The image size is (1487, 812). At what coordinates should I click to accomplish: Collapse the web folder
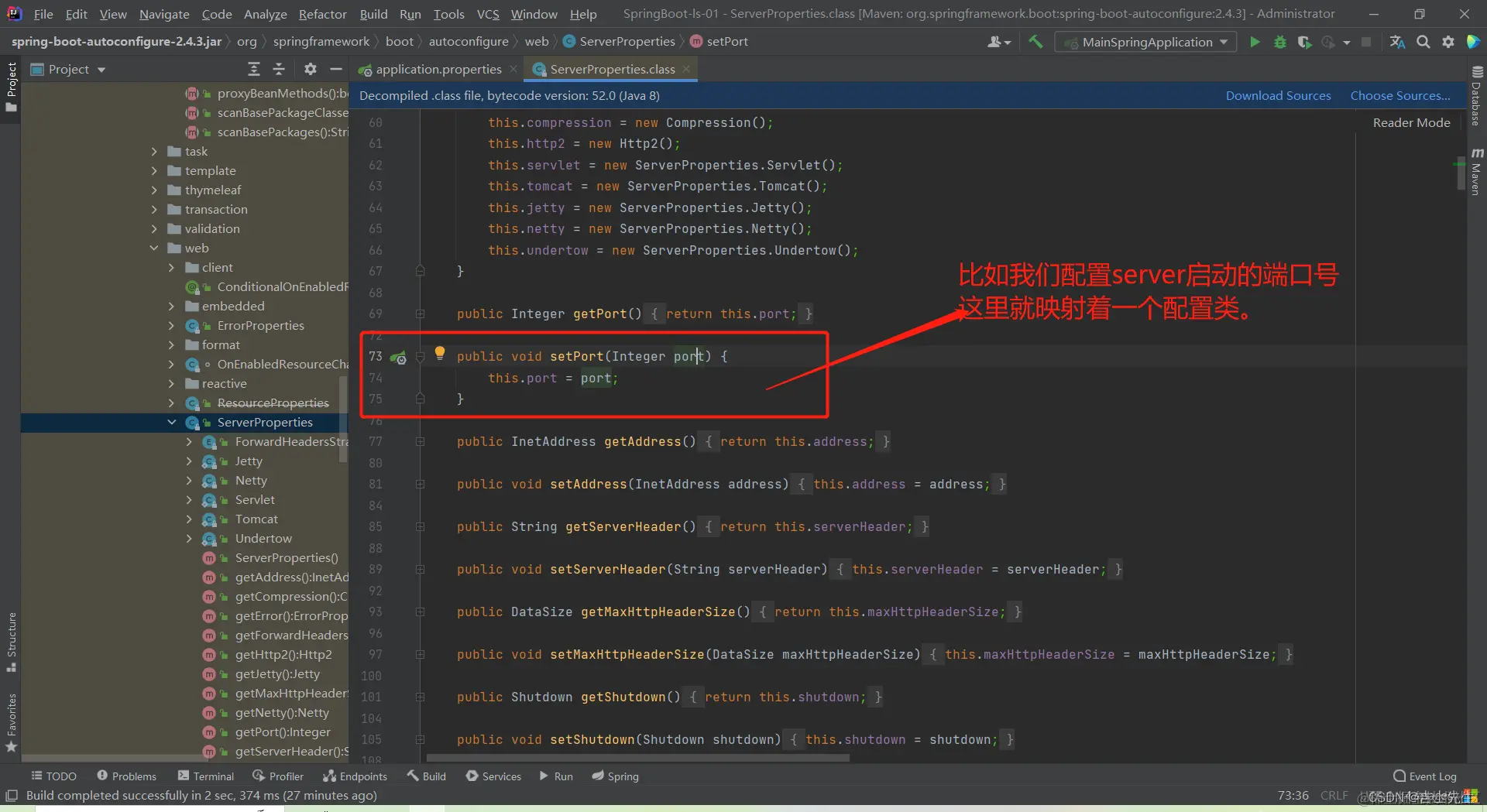(x=154, y=248)
